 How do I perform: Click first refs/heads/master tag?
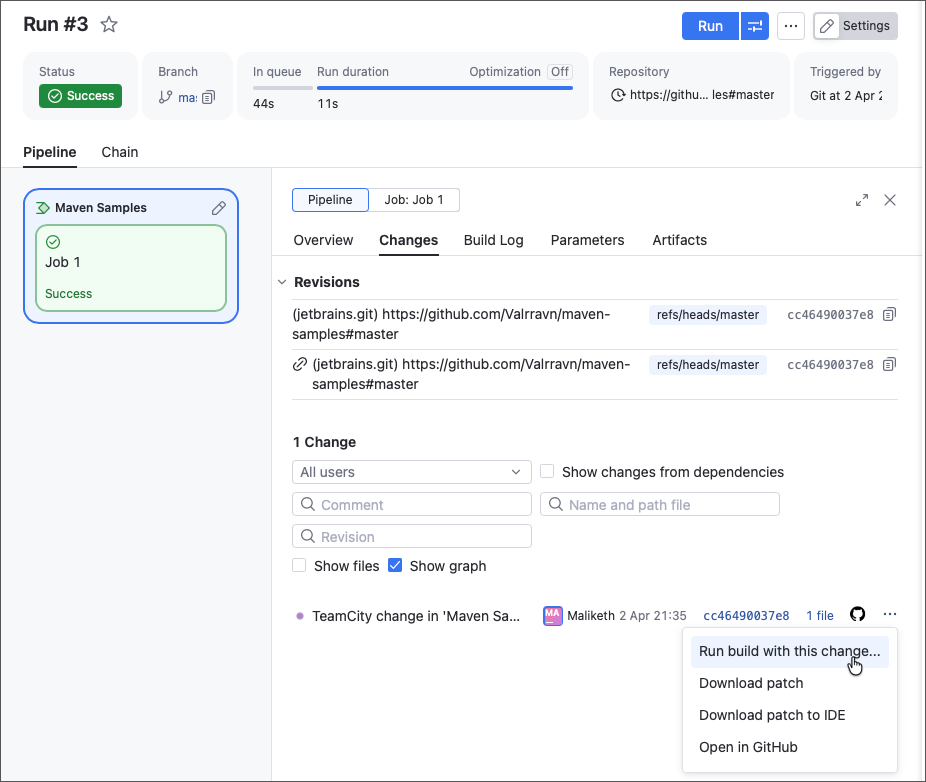click(x=707, y=315)
